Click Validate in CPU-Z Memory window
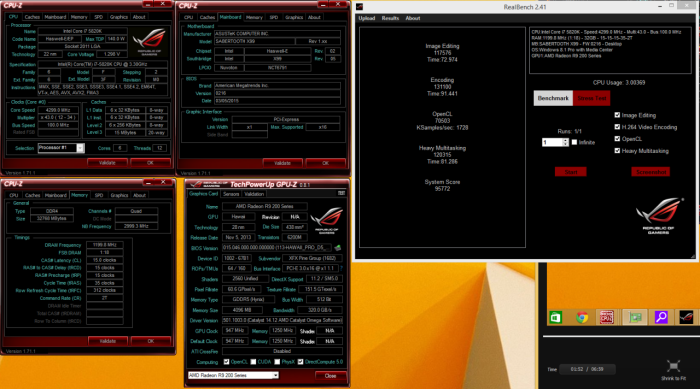The height and width of the screenshot is (389, 700). pos(108,341)
